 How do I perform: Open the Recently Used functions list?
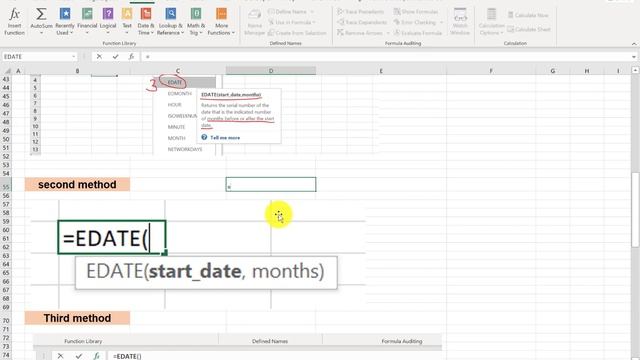pos(64,22)
